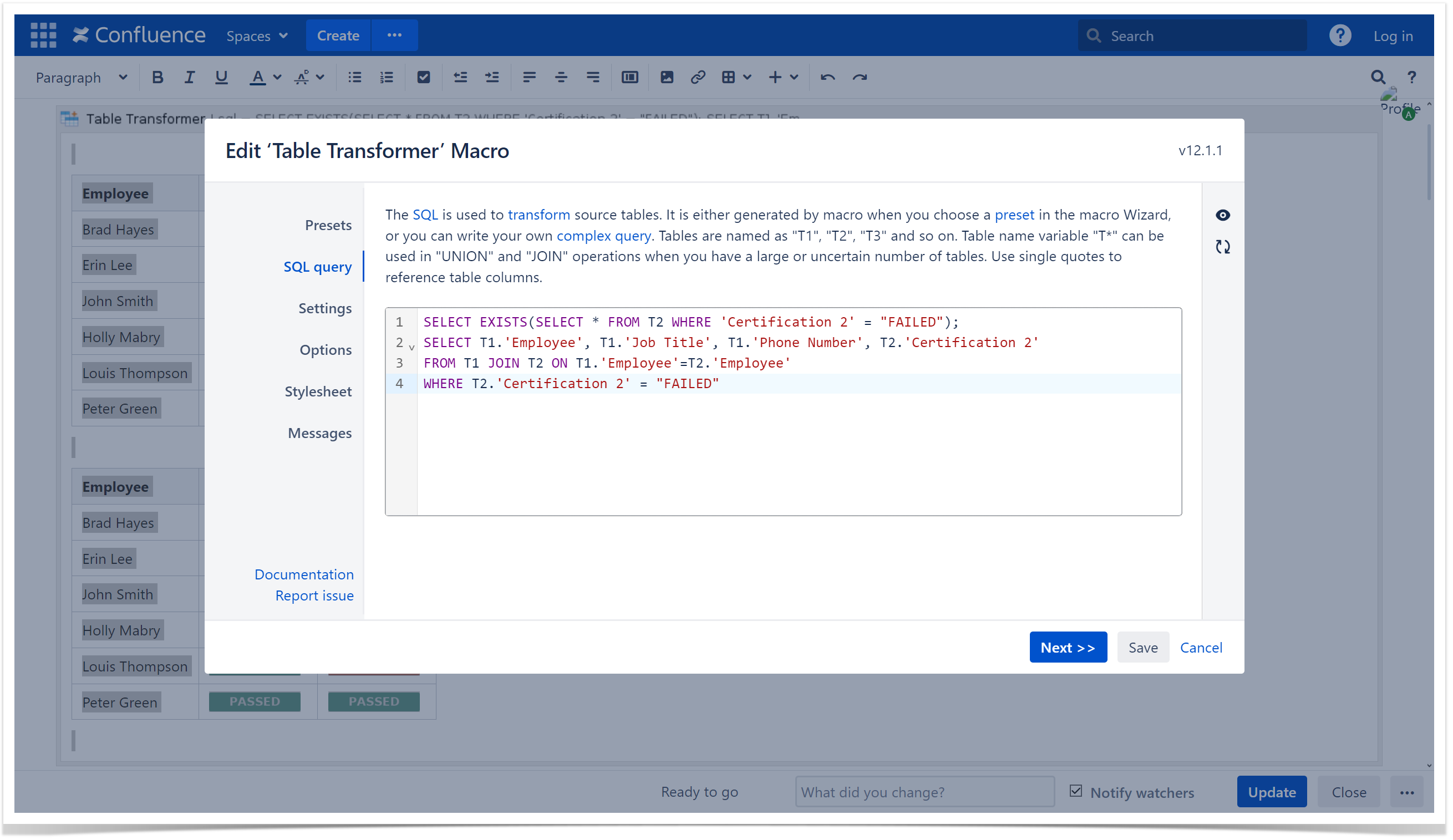Toggle the Notify watchers checkbox

pos(1075,791)
